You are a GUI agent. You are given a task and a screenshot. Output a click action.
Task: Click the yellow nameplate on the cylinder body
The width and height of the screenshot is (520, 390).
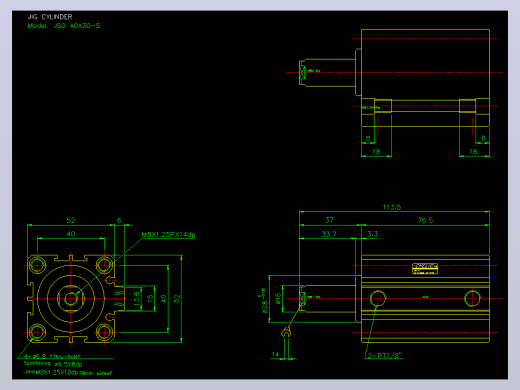pyautogui.click(x=425, y=269)
